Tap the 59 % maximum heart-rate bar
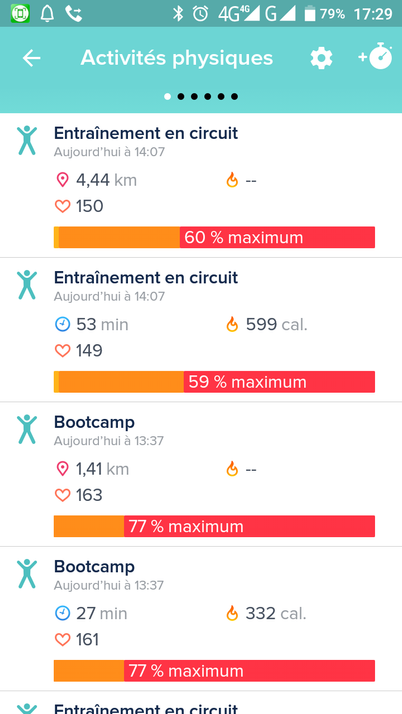Viewport: 402px width, 714px height. pyautogui.click(x=214, y=382)
